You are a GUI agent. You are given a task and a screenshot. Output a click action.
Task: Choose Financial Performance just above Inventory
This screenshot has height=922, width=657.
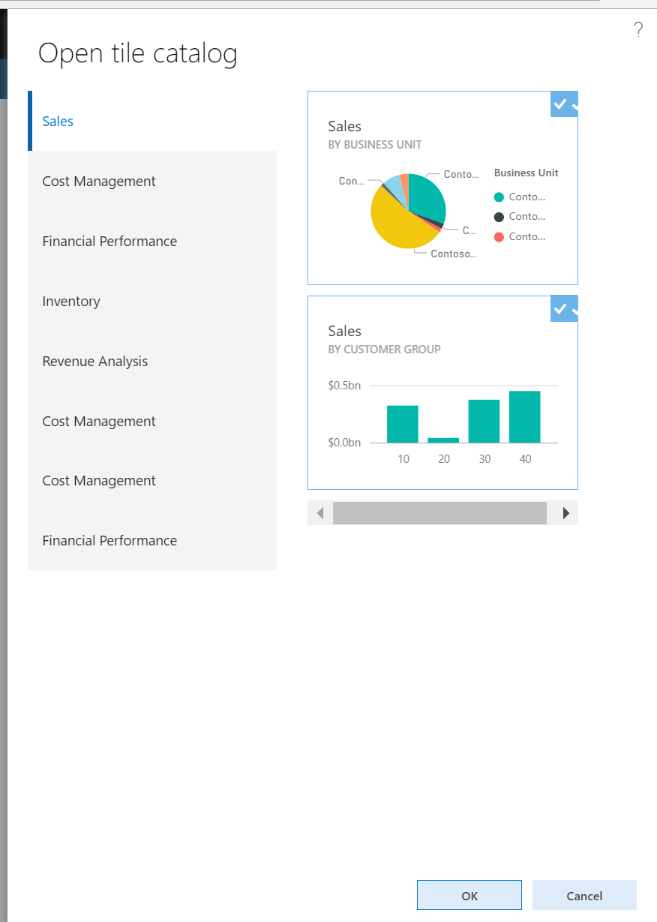point(109,241)
